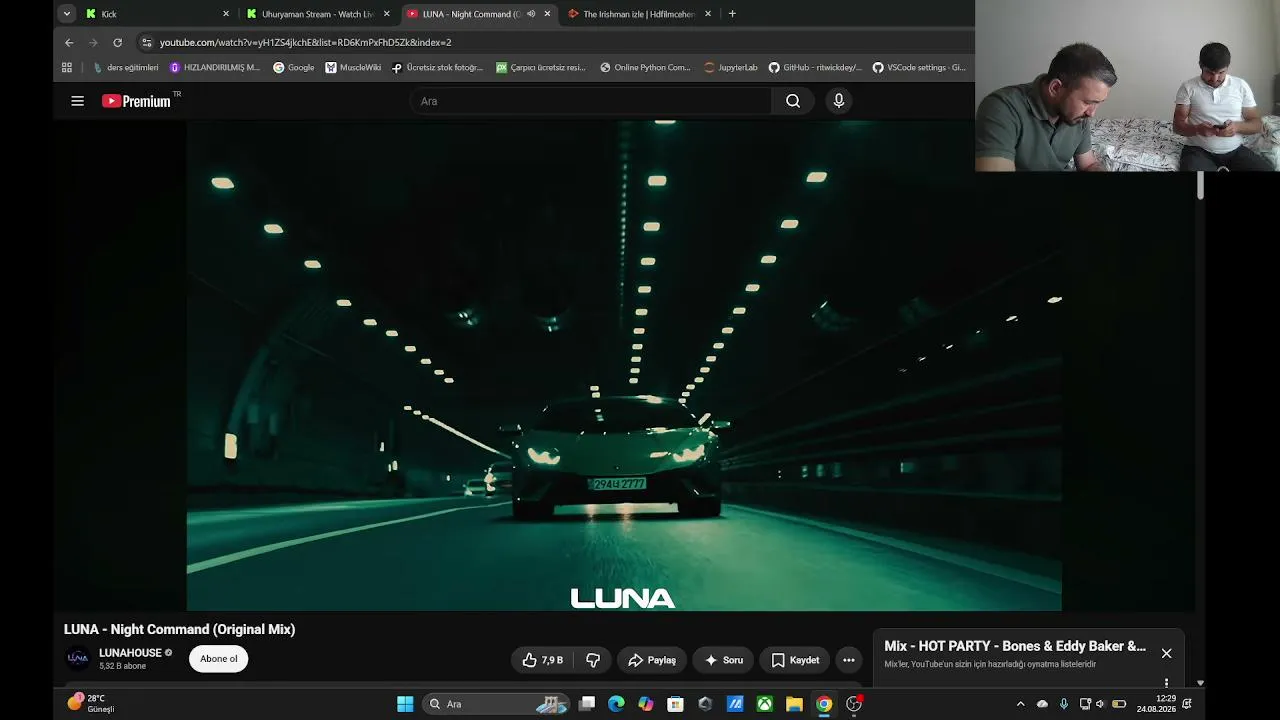Viewport: 1280px width, 720px height.
Task: Open the YouTube guide hamburger menu
Action: pos(77,101)
